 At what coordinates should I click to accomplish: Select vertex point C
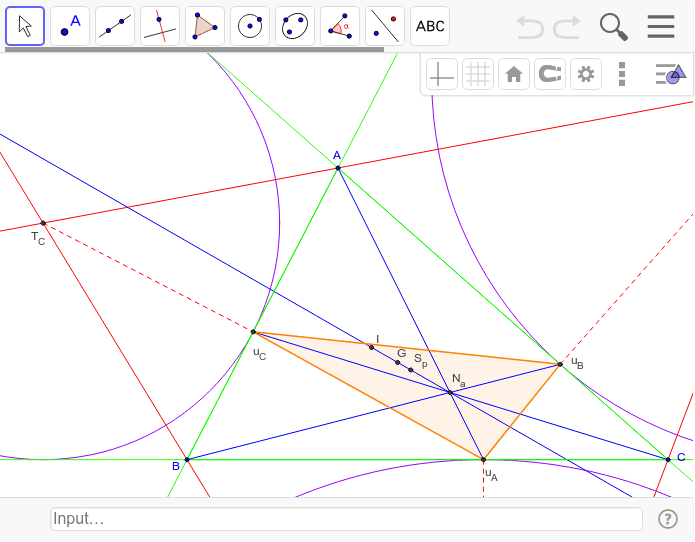click(x=668, y=460)
